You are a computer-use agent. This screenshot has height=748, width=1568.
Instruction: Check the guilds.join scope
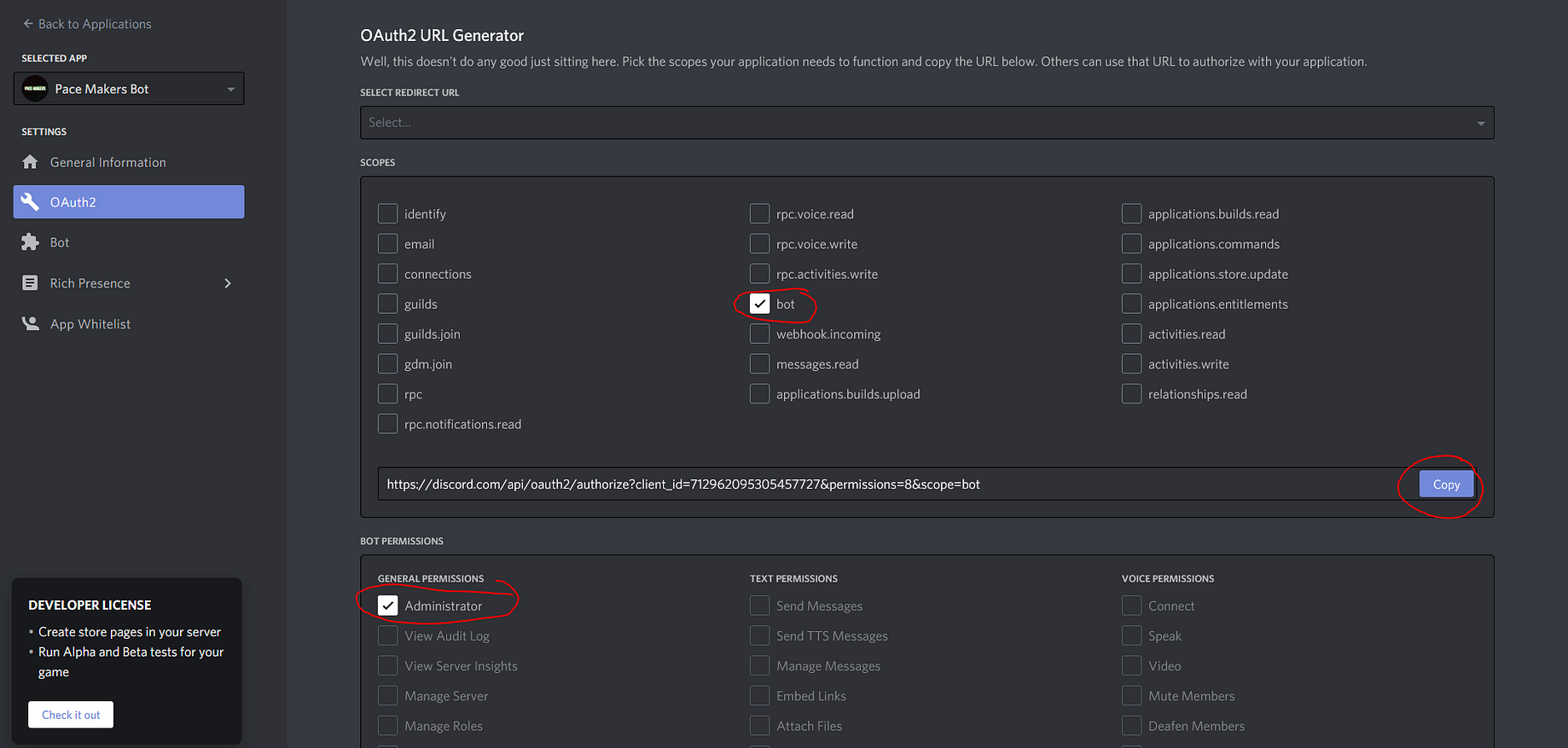(x=388, y=333)
